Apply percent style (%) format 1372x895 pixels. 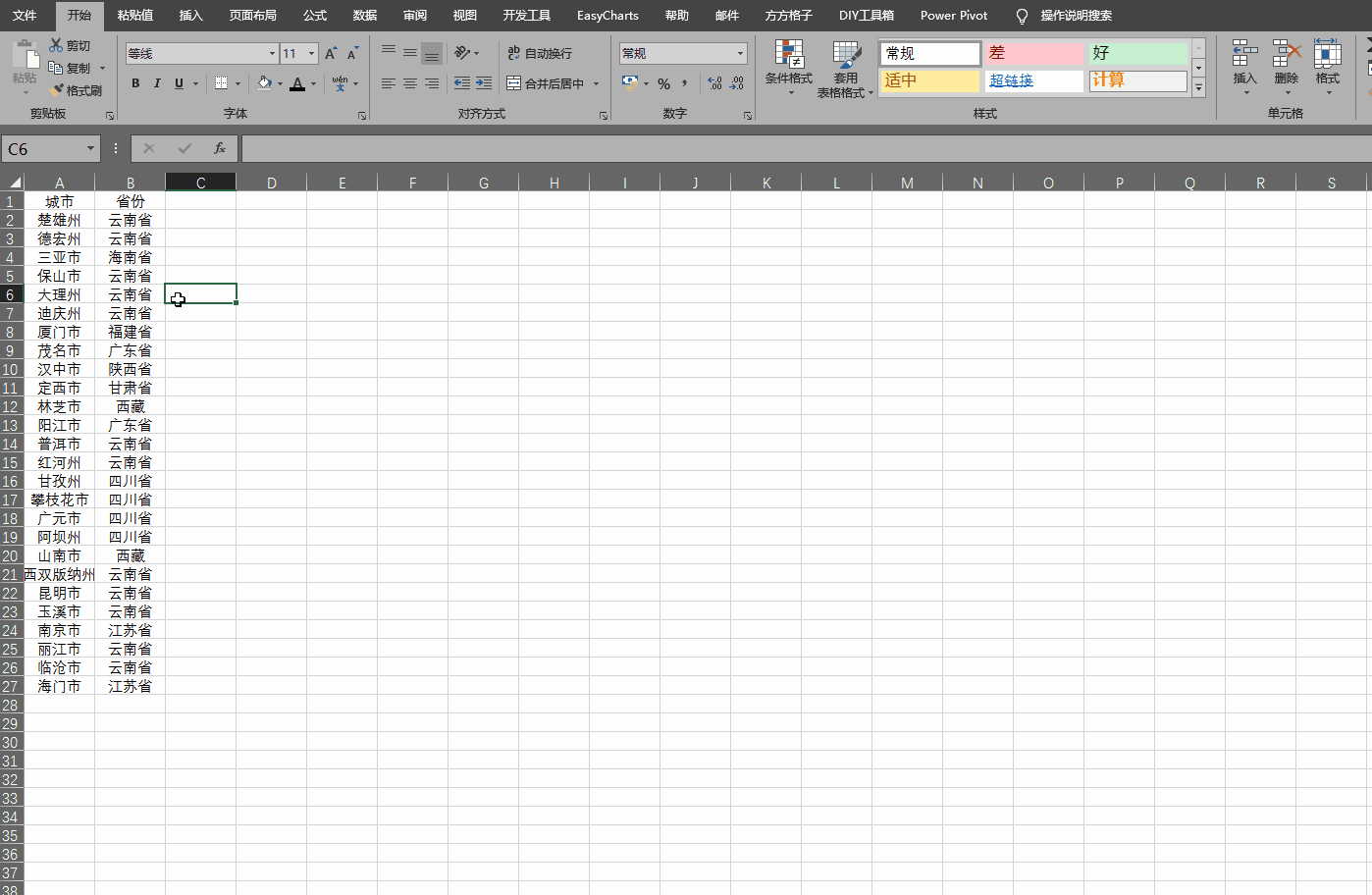[664, 83]
